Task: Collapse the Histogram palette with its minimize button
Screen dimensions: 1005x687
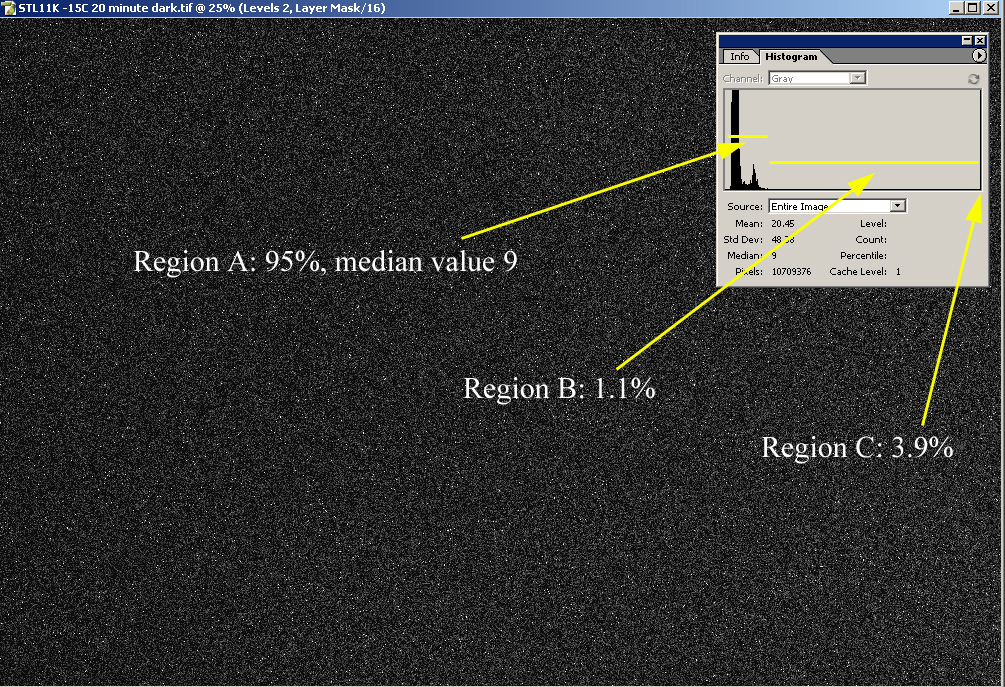Action: point(967,41)
